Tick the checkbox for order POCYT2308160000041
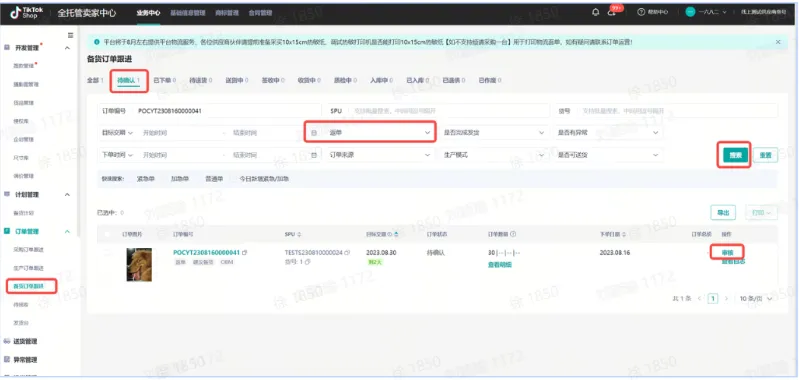 [107, 253]
